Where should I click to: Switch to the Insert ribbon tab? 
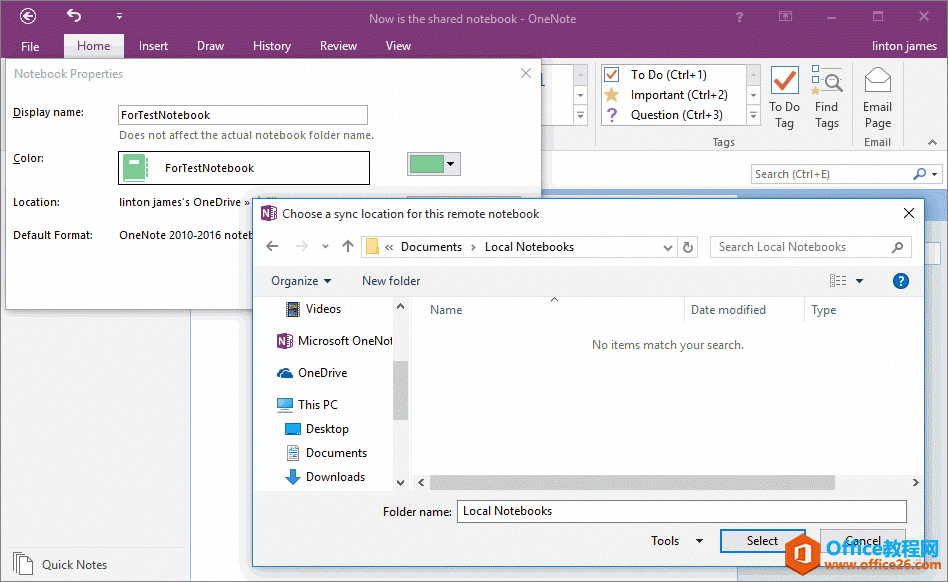tap(153, 46)
